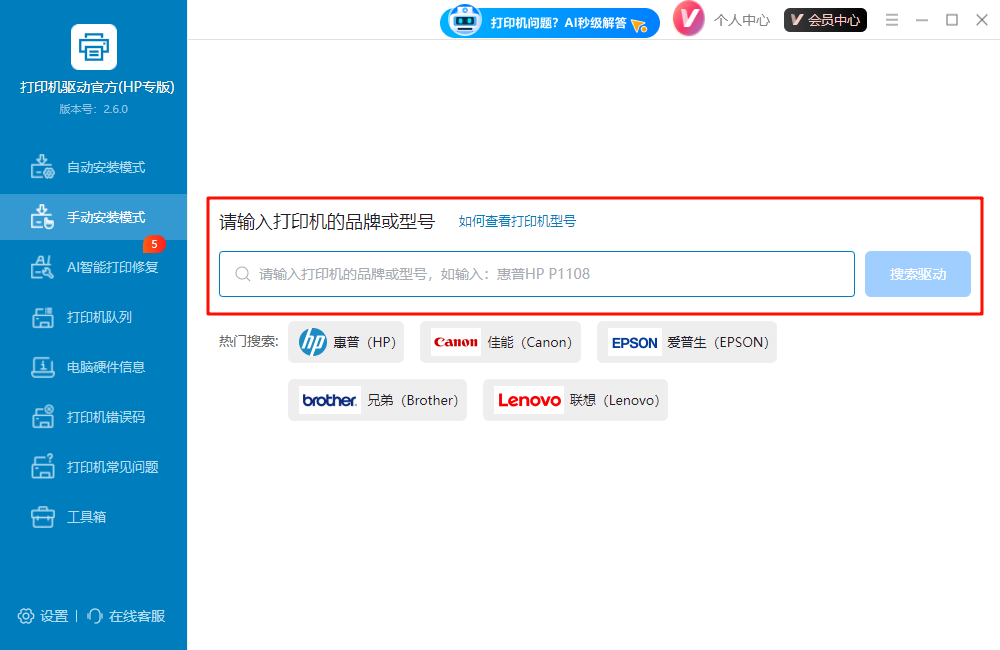The image size is (1000, 650).
Task: Open the 如何查看打印机型号 help link
Action: pyautogui.click(x=517, y=222)
